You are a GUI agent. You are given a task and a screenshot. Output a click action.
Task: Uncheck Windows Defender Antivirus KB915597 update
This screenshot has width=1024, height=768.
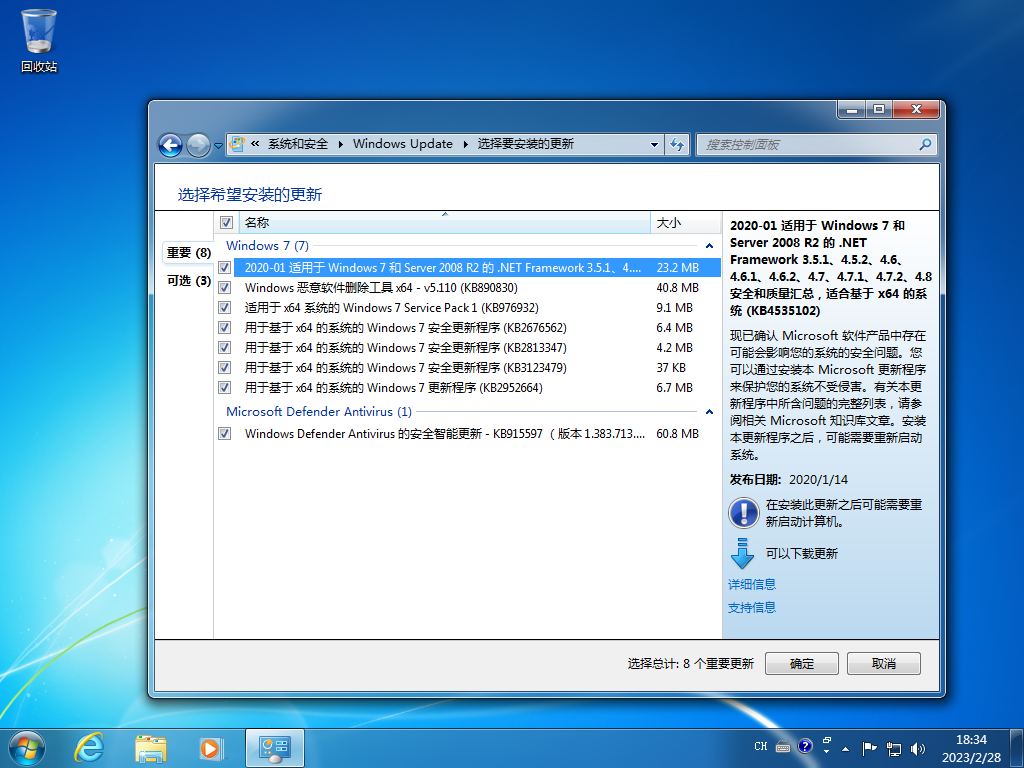click(x=225, y=434)
